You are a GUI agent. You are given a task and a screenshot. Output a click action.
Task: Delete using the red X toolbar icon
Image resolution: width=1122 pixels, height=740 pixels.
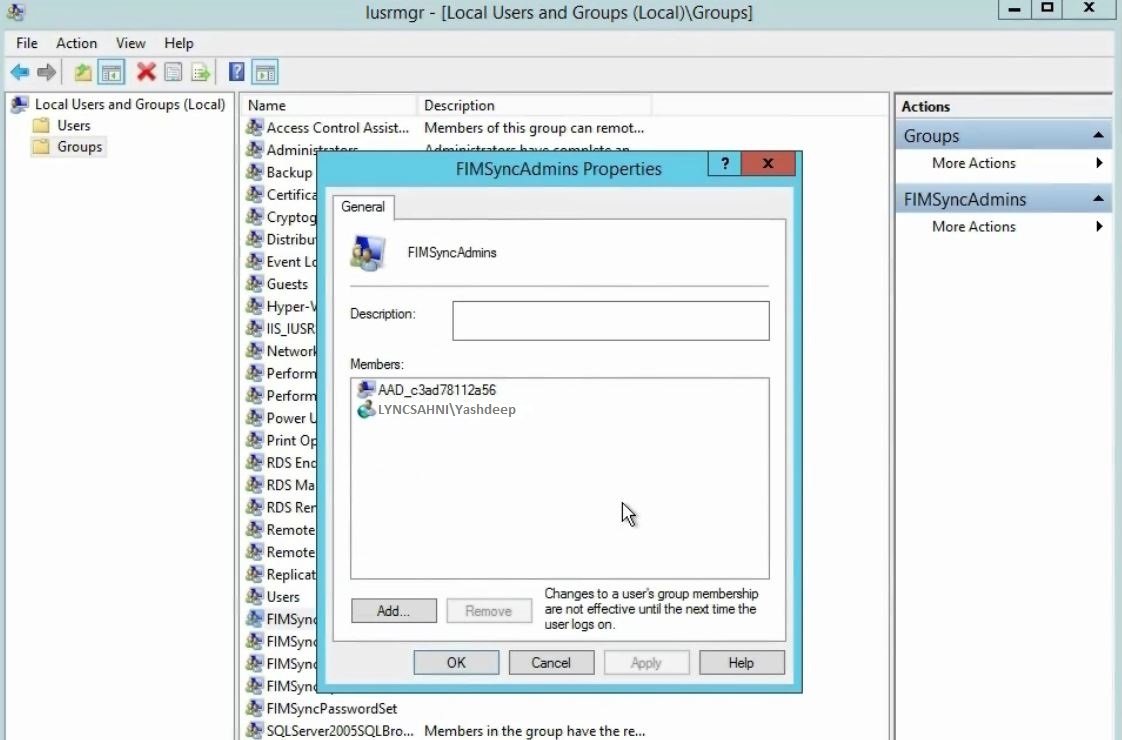146,72
